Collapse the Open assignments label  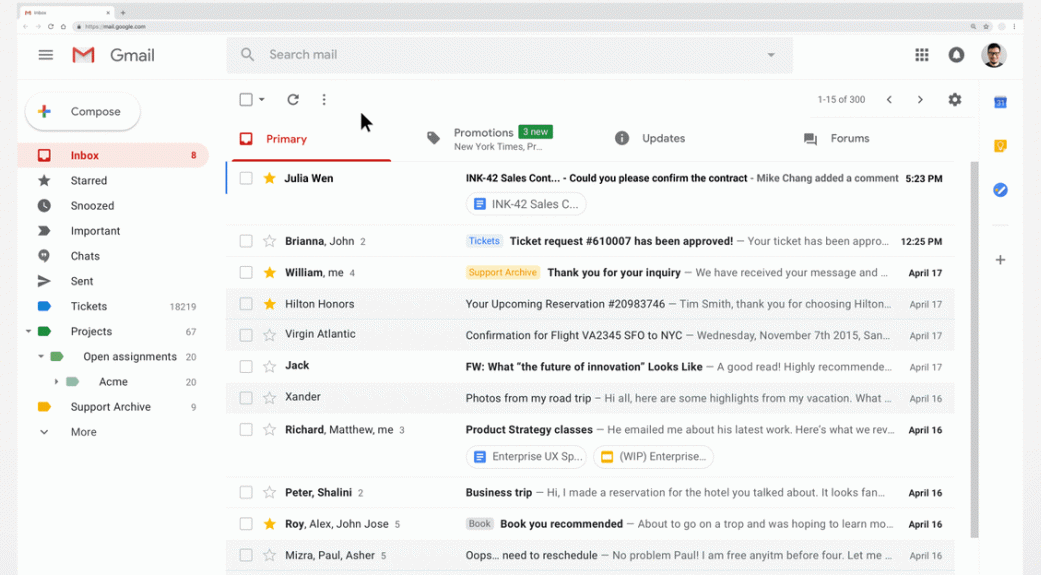pos(41,357)
